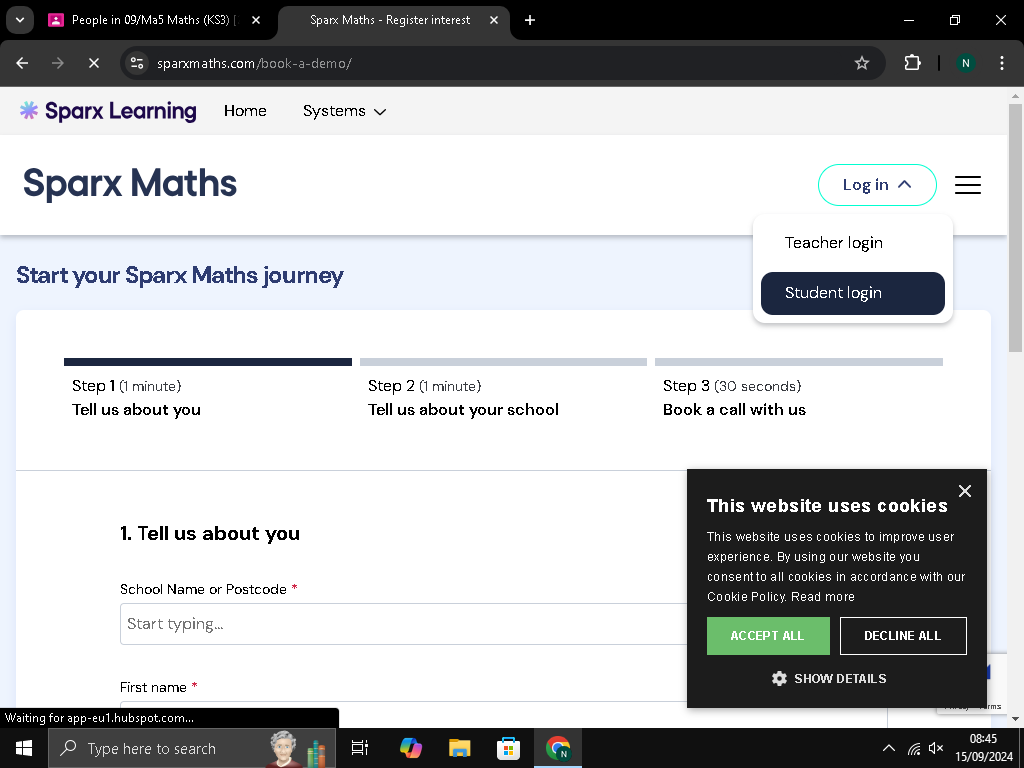Bookmark this page with the star icon

tap(861, 63)
